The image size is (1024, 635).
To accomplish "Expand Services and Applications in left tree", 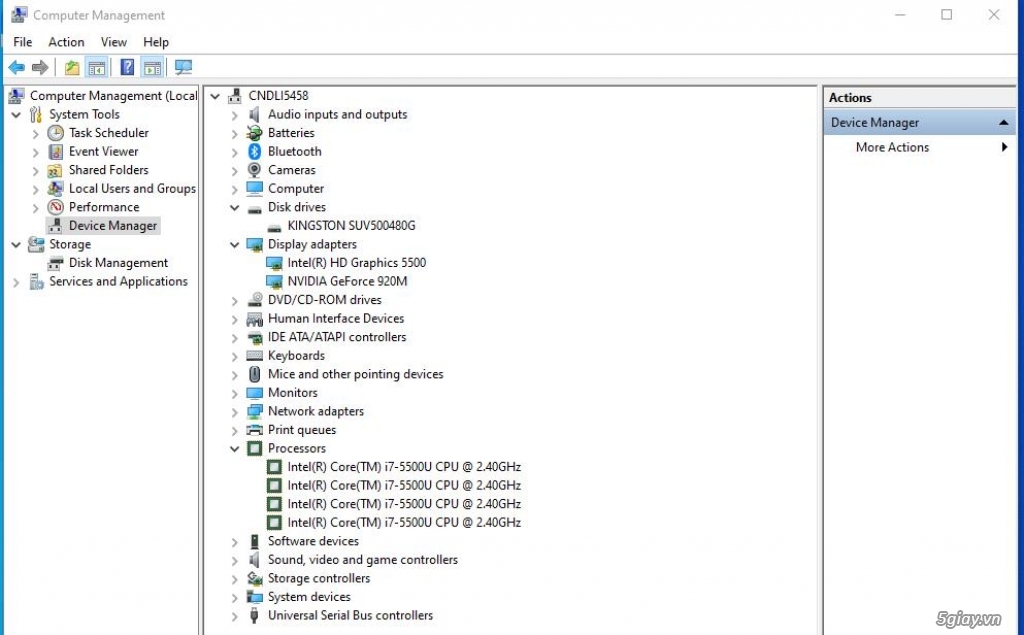I will pyautogui.click(x=16, y=282).
